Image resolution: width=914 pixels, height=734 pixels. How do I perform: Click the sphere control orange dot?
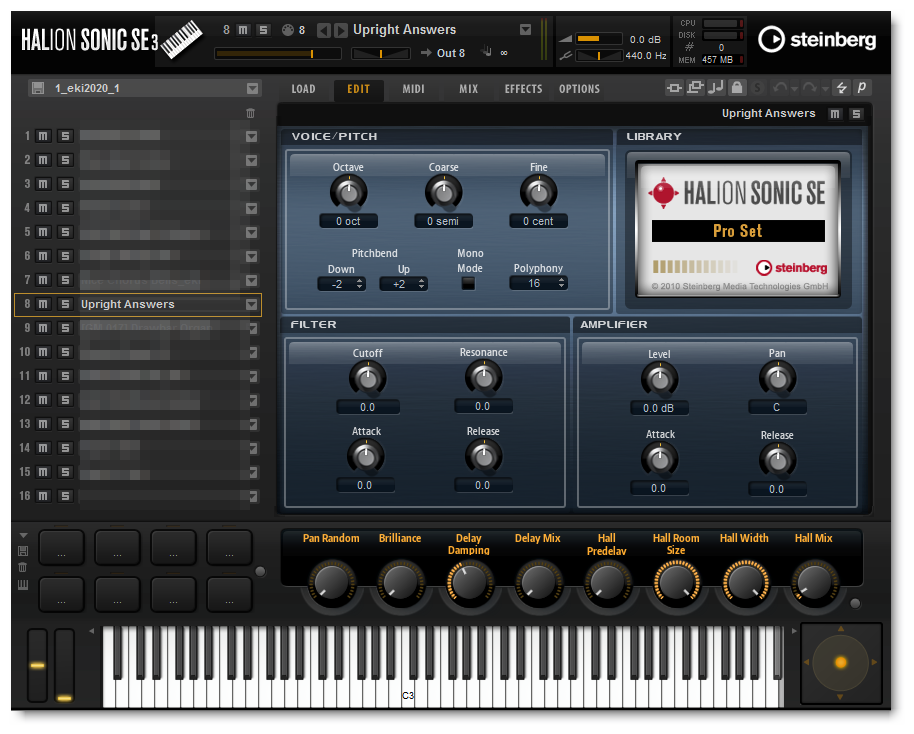841,662
